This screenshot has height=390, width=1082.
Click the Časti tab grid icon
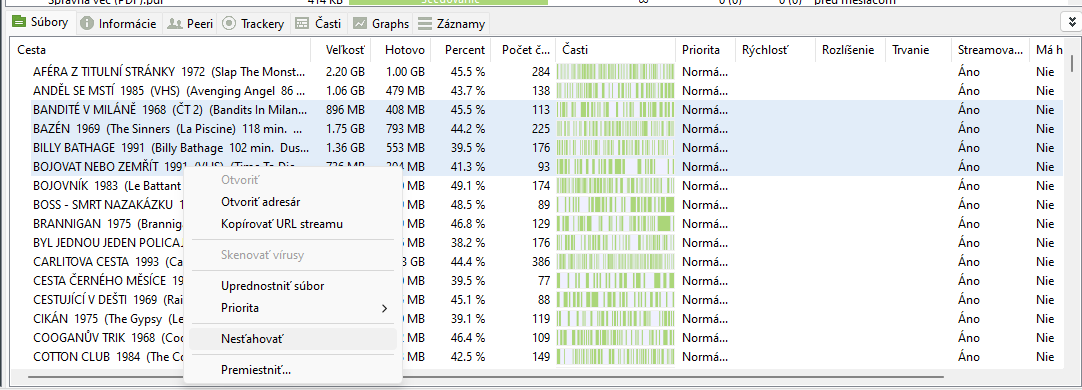pyautogui.click(x=302, y=24)
